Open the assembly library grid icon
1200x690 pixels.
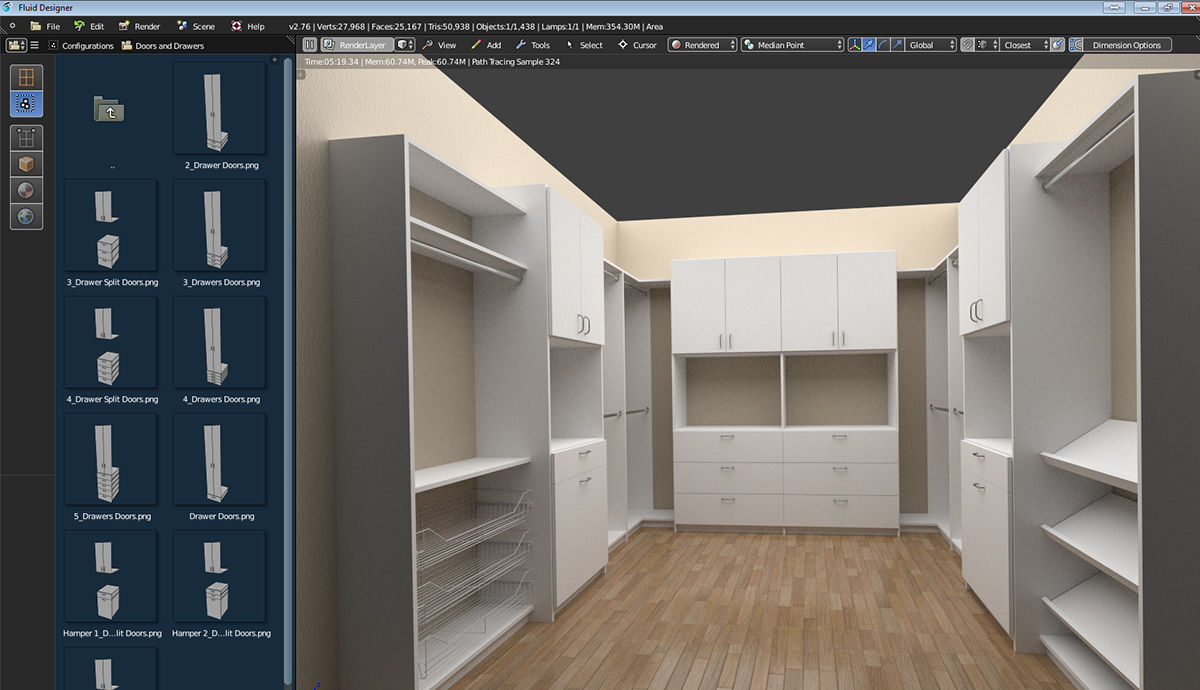point(26,139)
